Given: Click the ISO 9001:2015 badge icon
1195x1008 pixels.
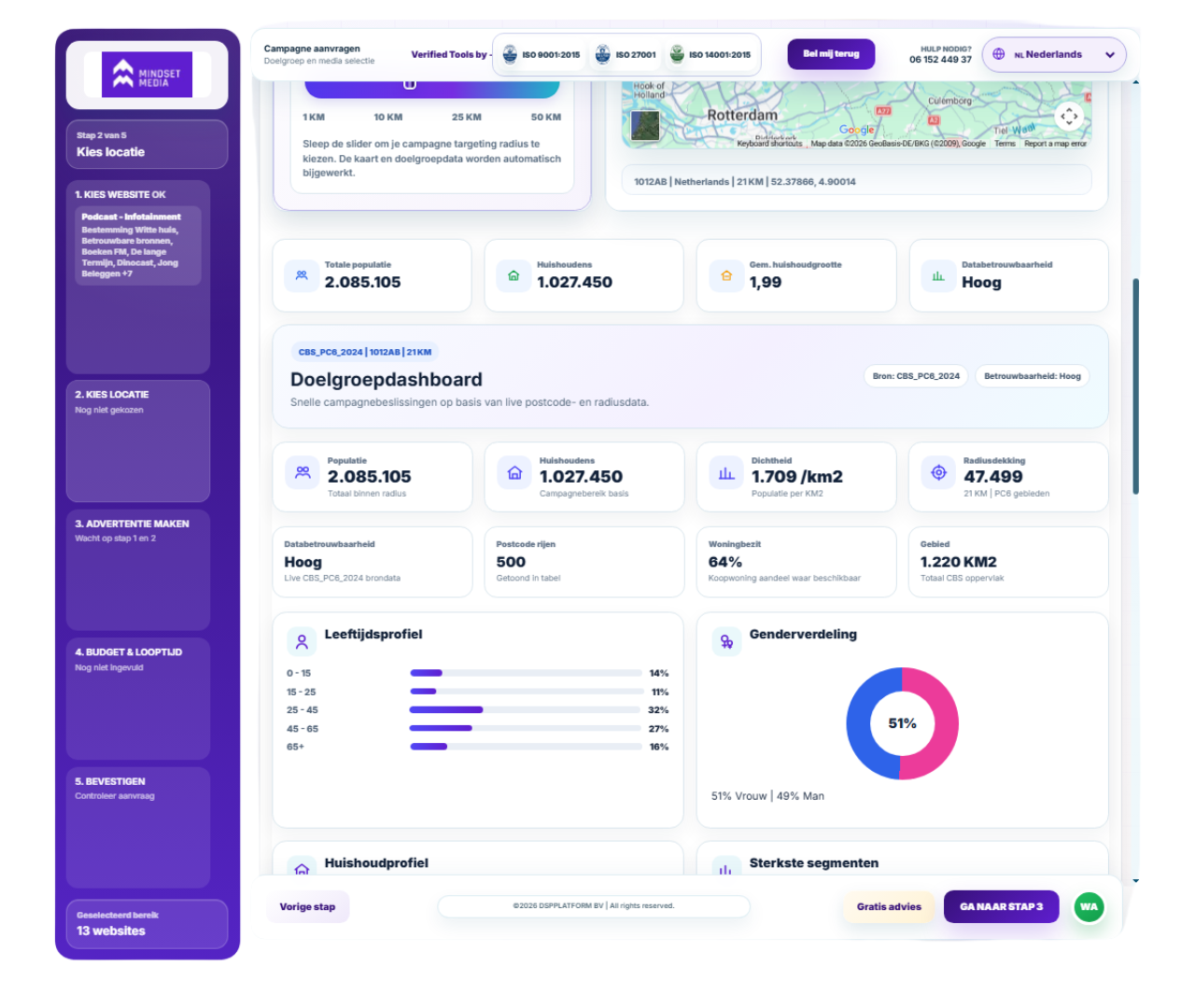Looking at the screenshot, I should [510, 54].
